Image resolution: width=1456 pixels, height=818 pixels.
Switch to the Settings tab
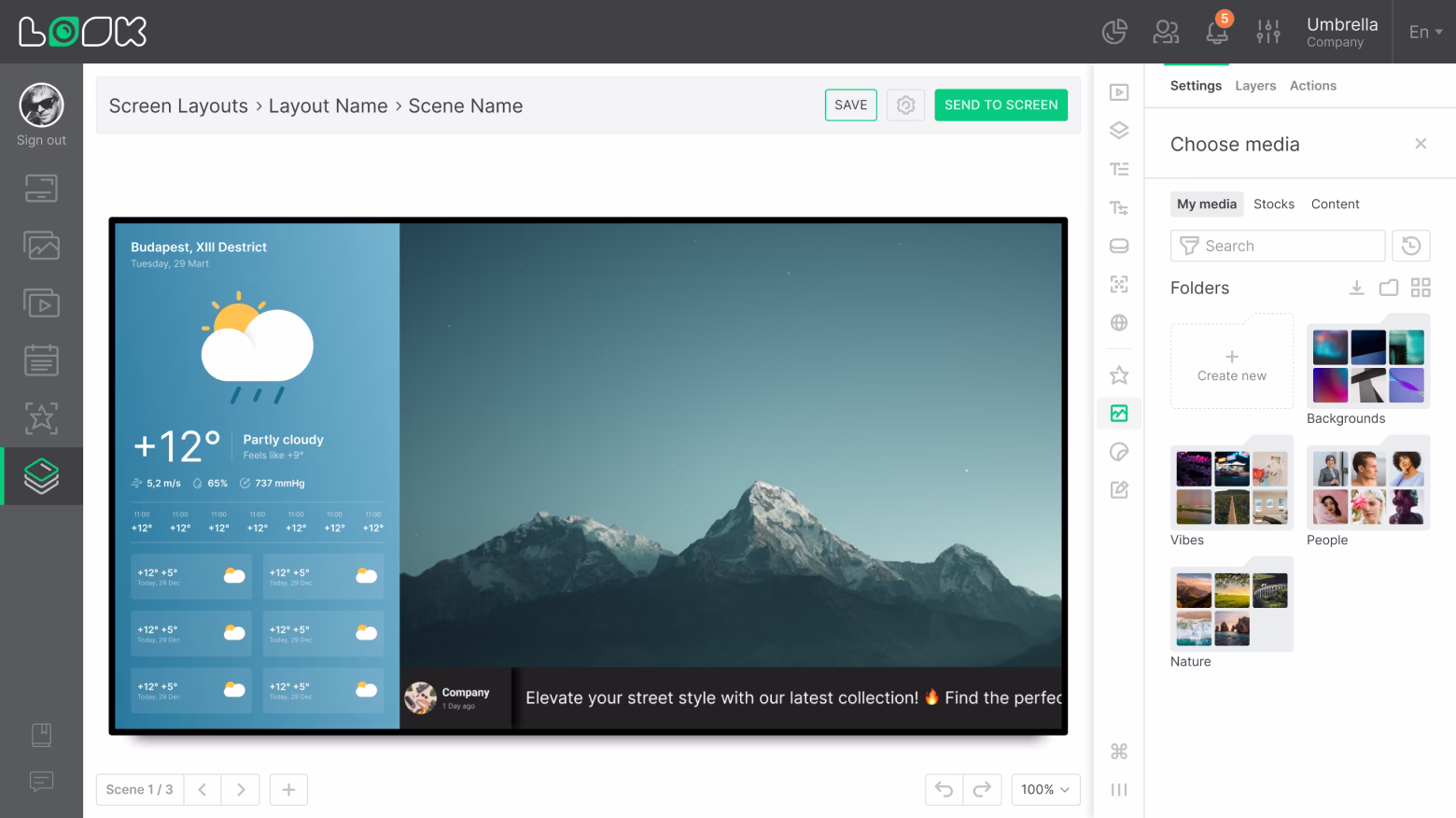(1196, 85)
